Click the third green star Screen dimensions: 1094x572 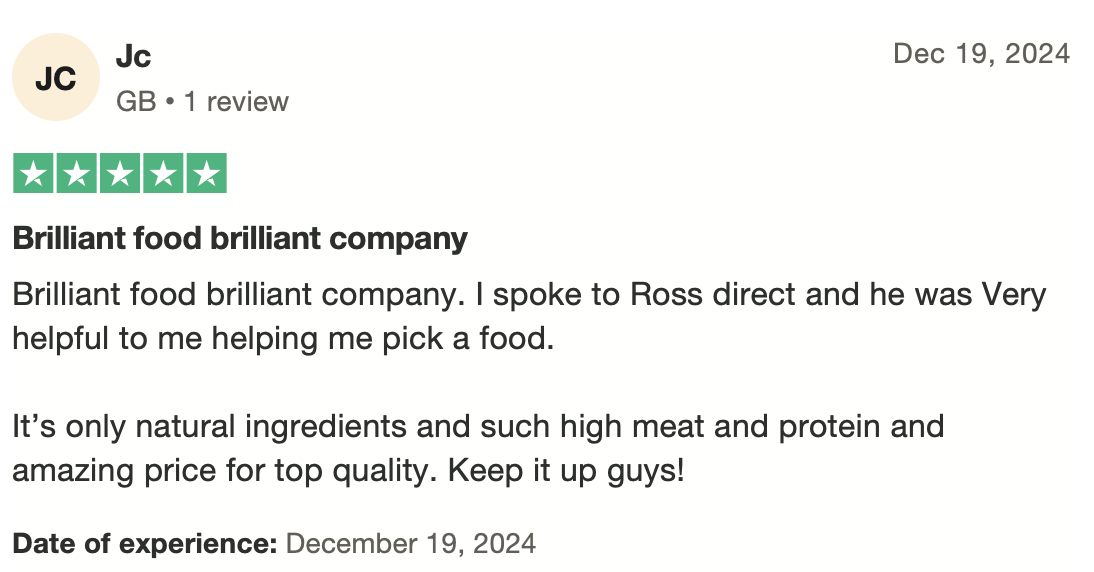(120, 172)
